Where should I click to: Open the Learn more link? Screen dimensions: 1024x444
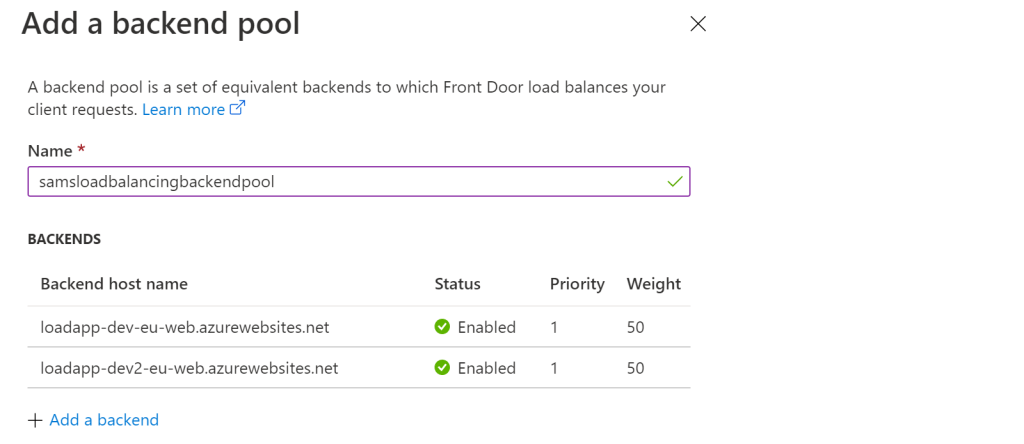(x=183, y=109)
